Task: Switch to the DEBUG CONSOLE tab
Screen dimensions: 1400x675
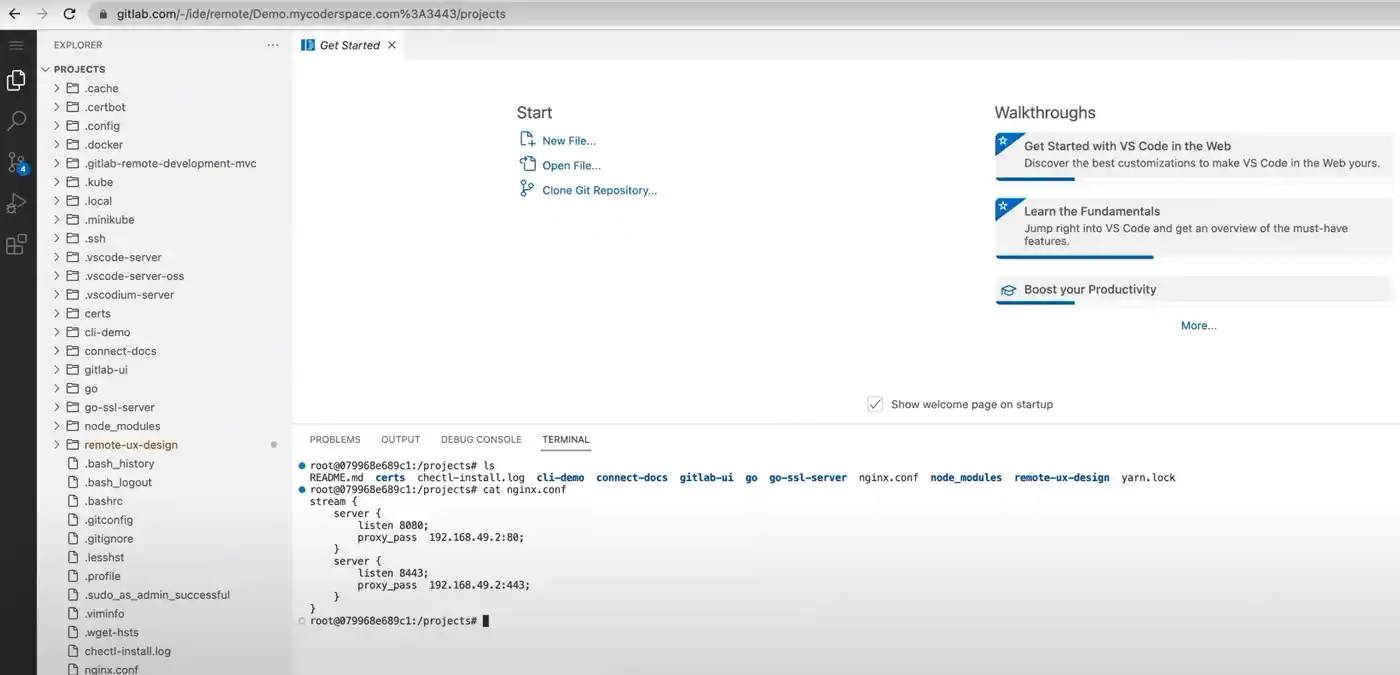Action: coord(481,439)
